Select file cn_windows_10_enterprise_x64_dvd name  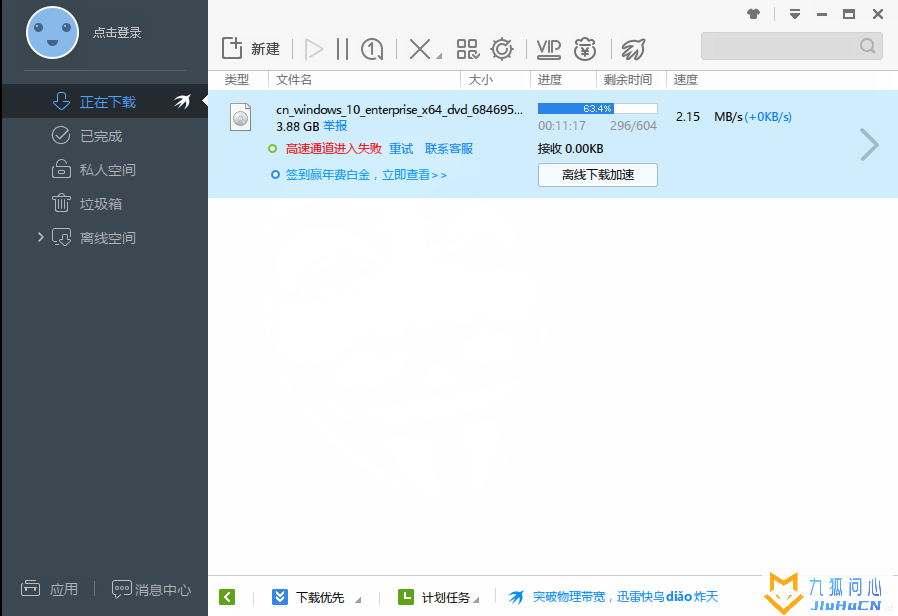pyautogui.click(x=399, y=109)
